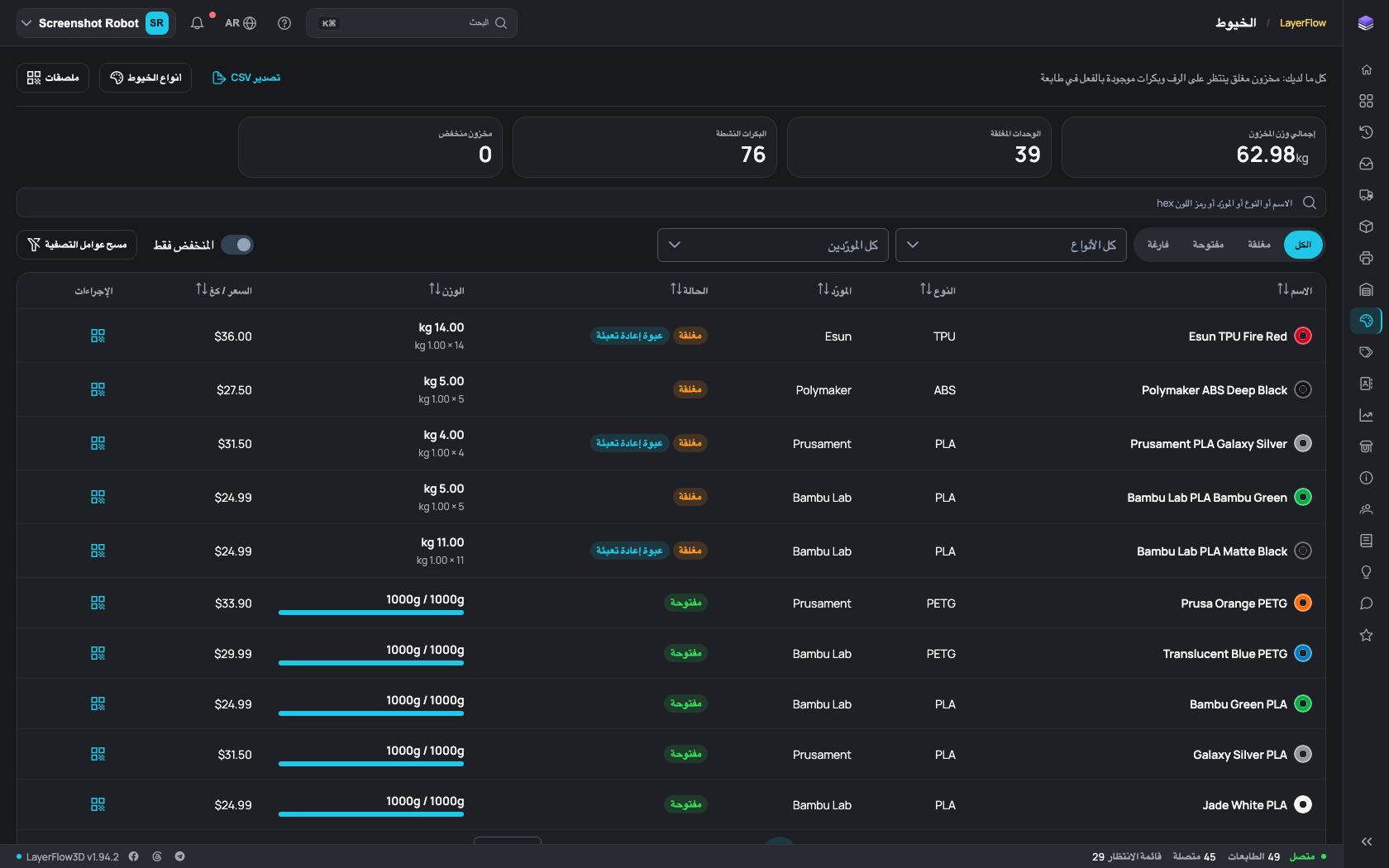
Task: Select the "مغلقة" filter tab
Action: tap(1258, 245)
